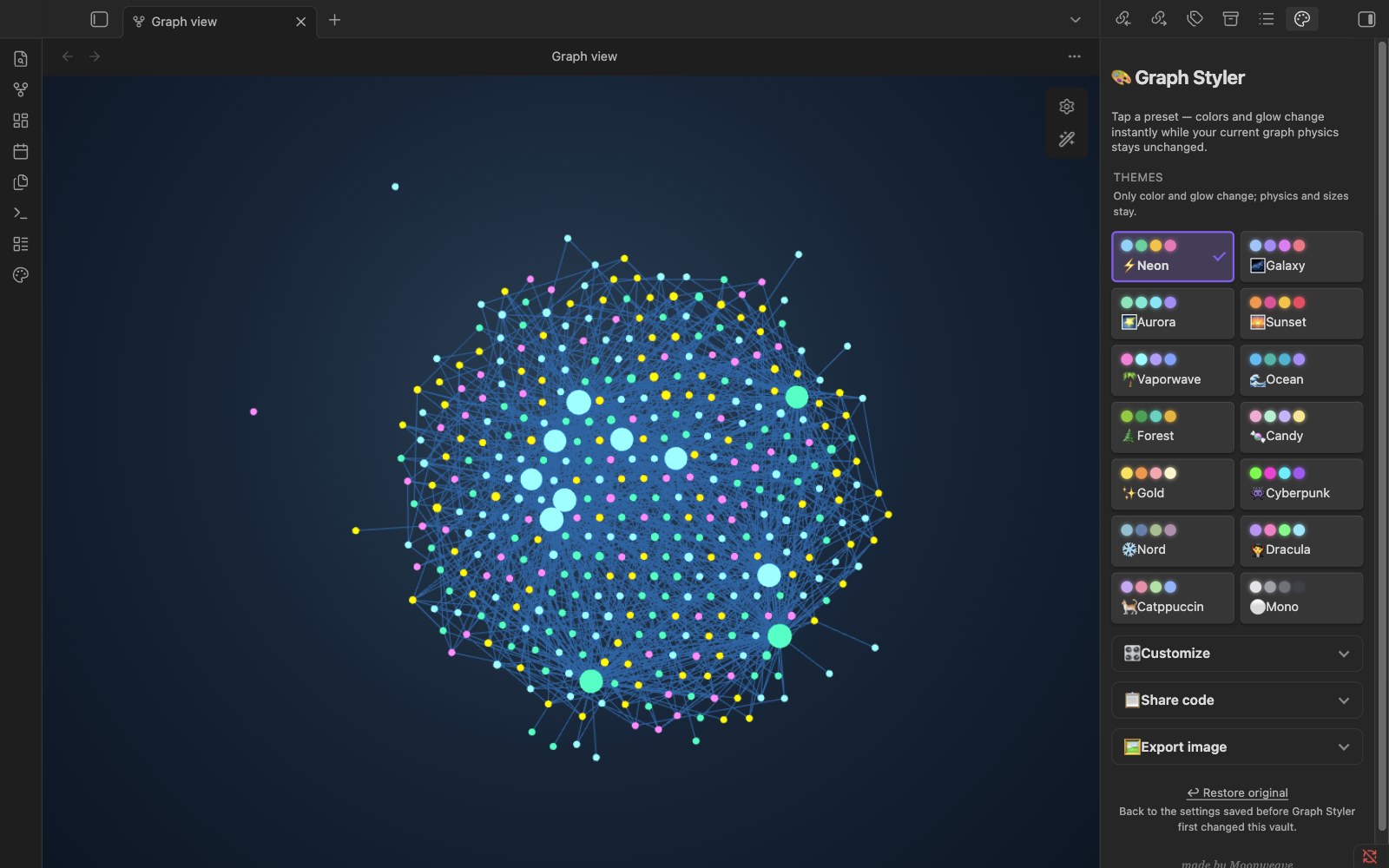This screenshot has width=1389, height=868.
Task: Open graph view from left ribbon
Action: pos(21,89)
